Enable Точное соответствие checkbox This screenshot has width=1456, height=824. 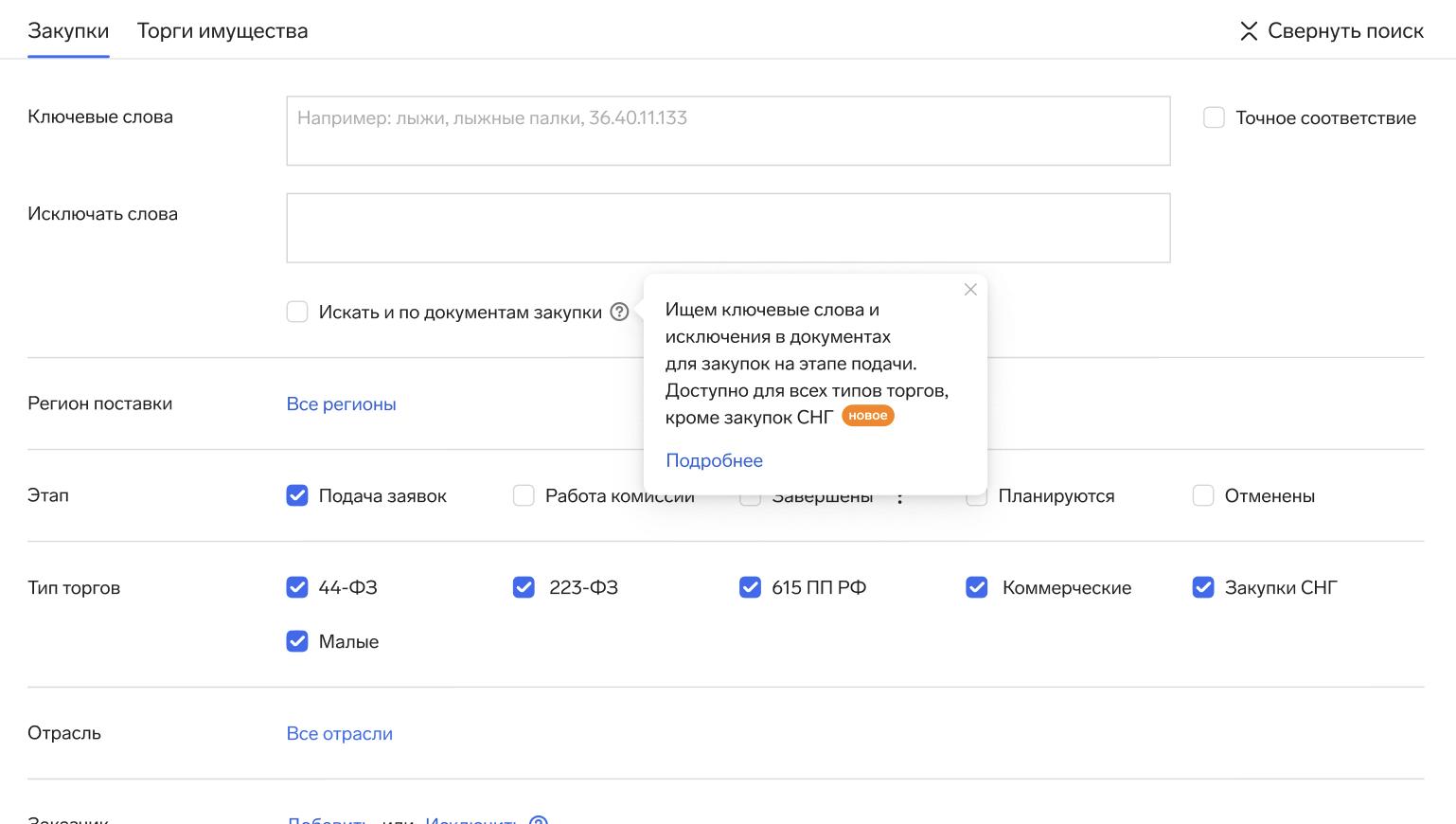1214,117
